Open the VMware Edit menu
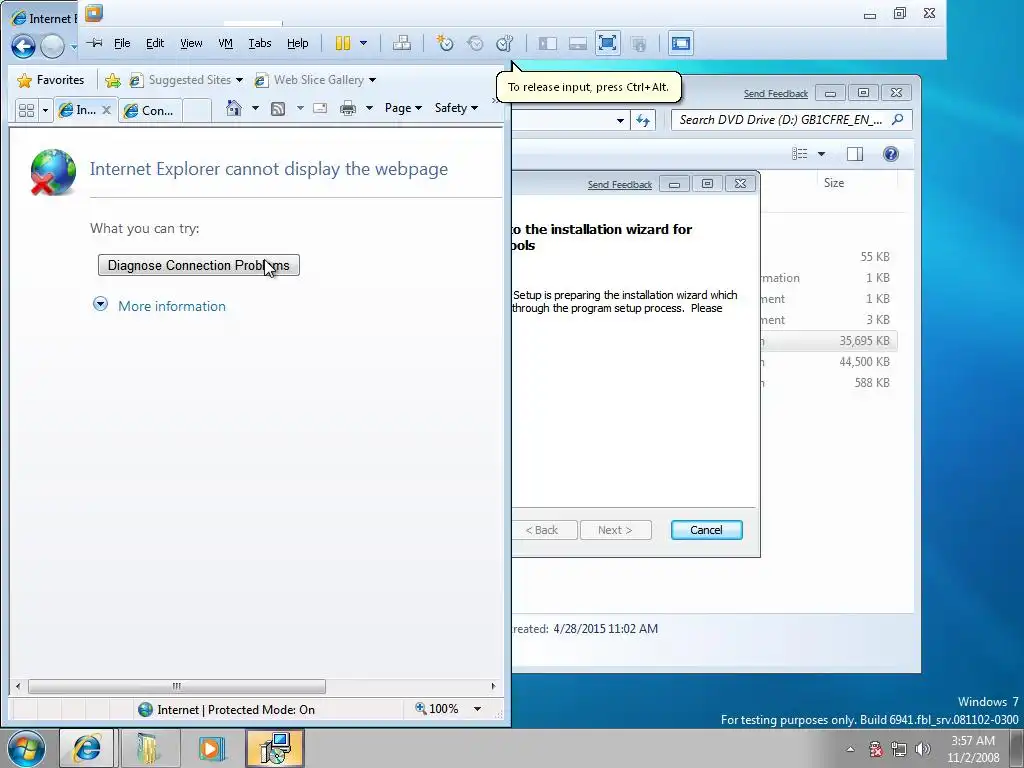Image resolution: width=1024 pixels, height=768 pixels. point(155,43)
